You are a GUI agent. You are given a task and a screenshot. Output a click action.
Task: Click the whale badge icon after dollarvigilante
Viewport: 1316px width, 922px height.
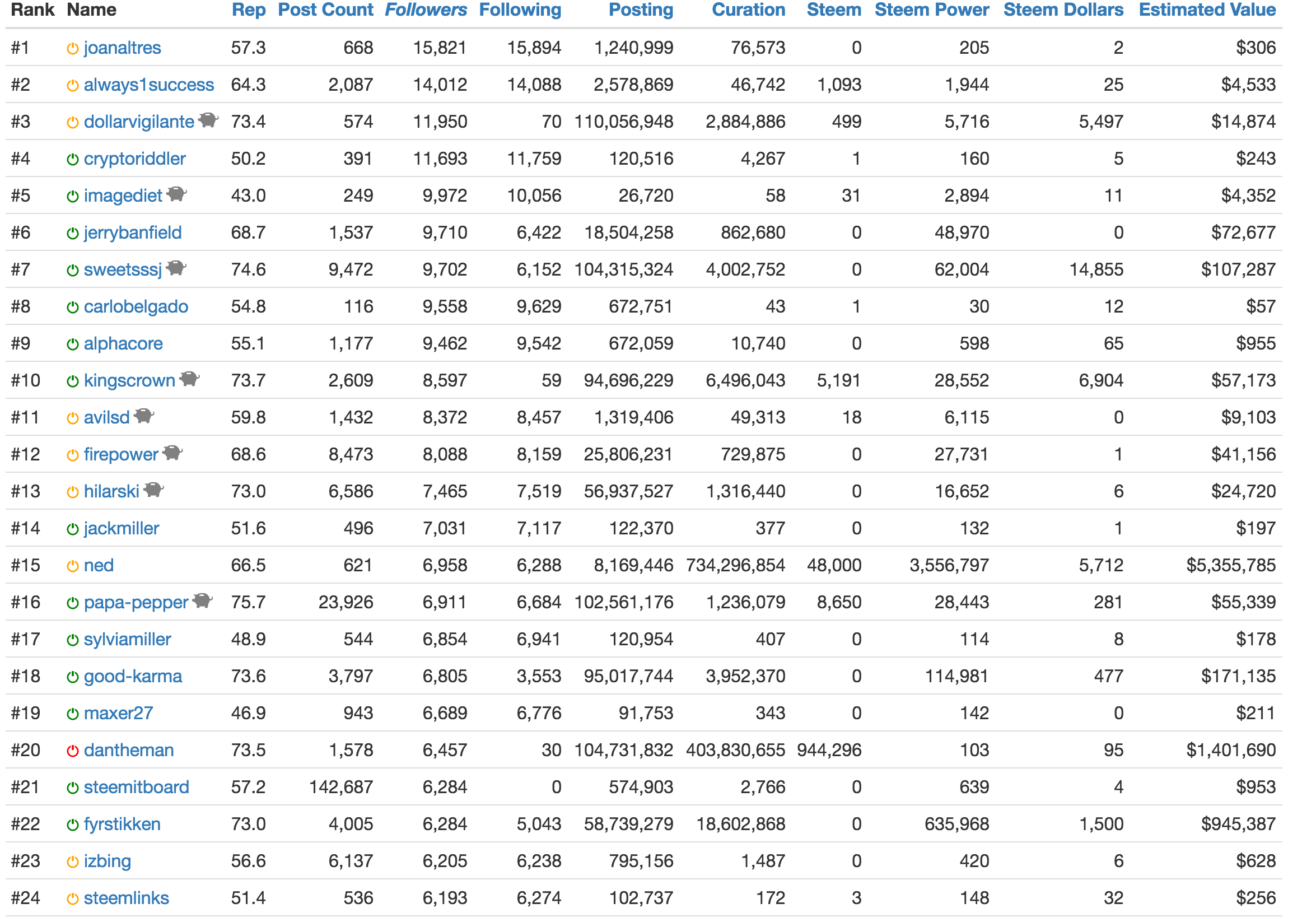(x=208, y=120)
